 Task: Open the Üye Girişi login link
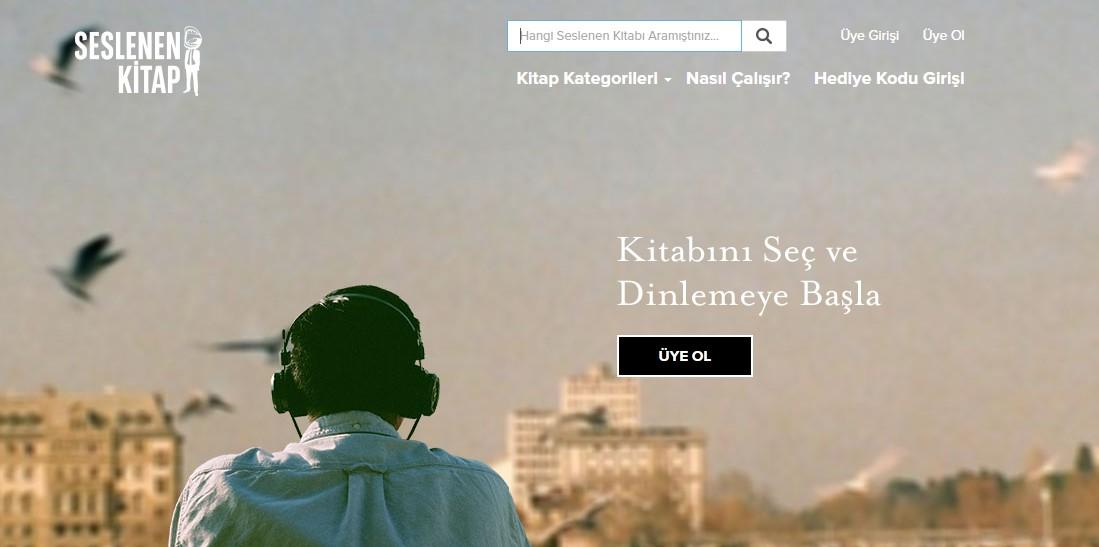tap(869, 36)
